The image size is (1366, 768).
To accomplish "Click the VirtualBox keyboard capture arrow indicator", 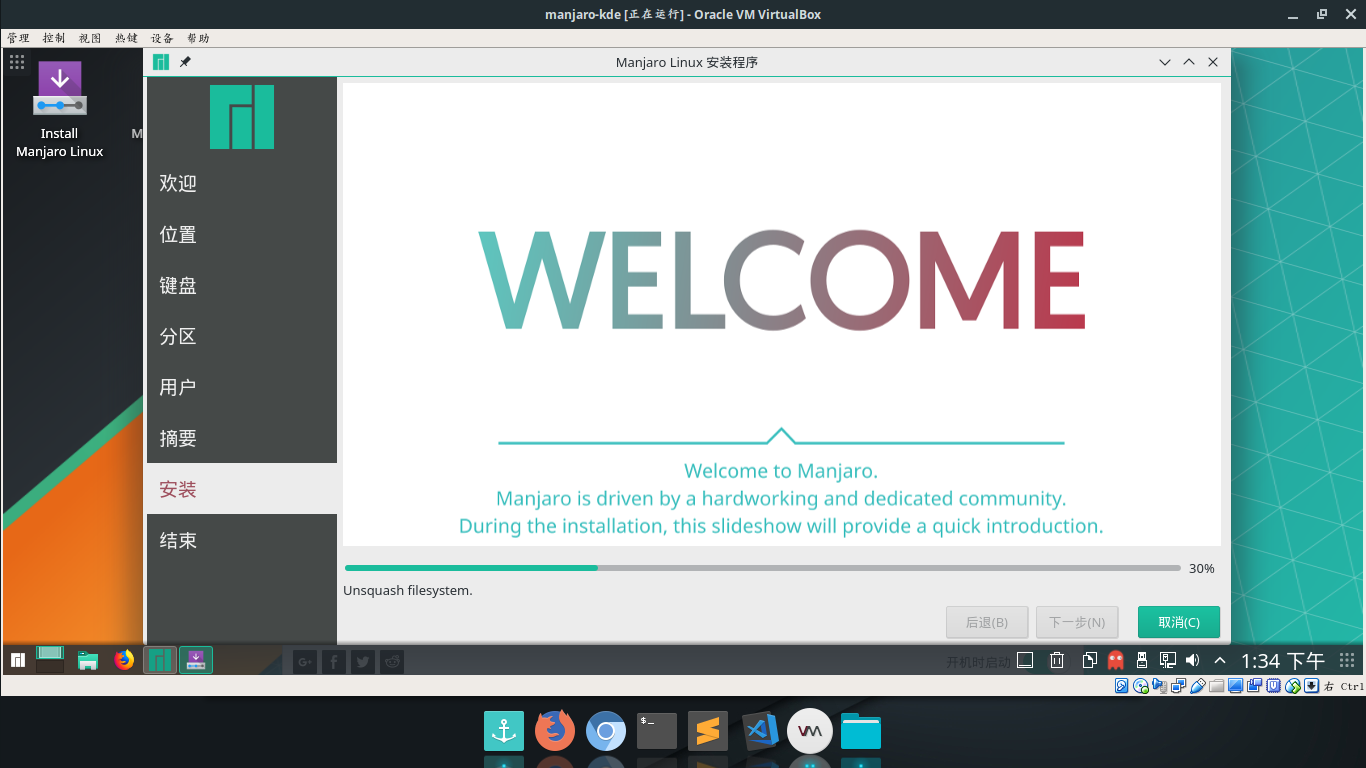I will [x=1312, y=686].
